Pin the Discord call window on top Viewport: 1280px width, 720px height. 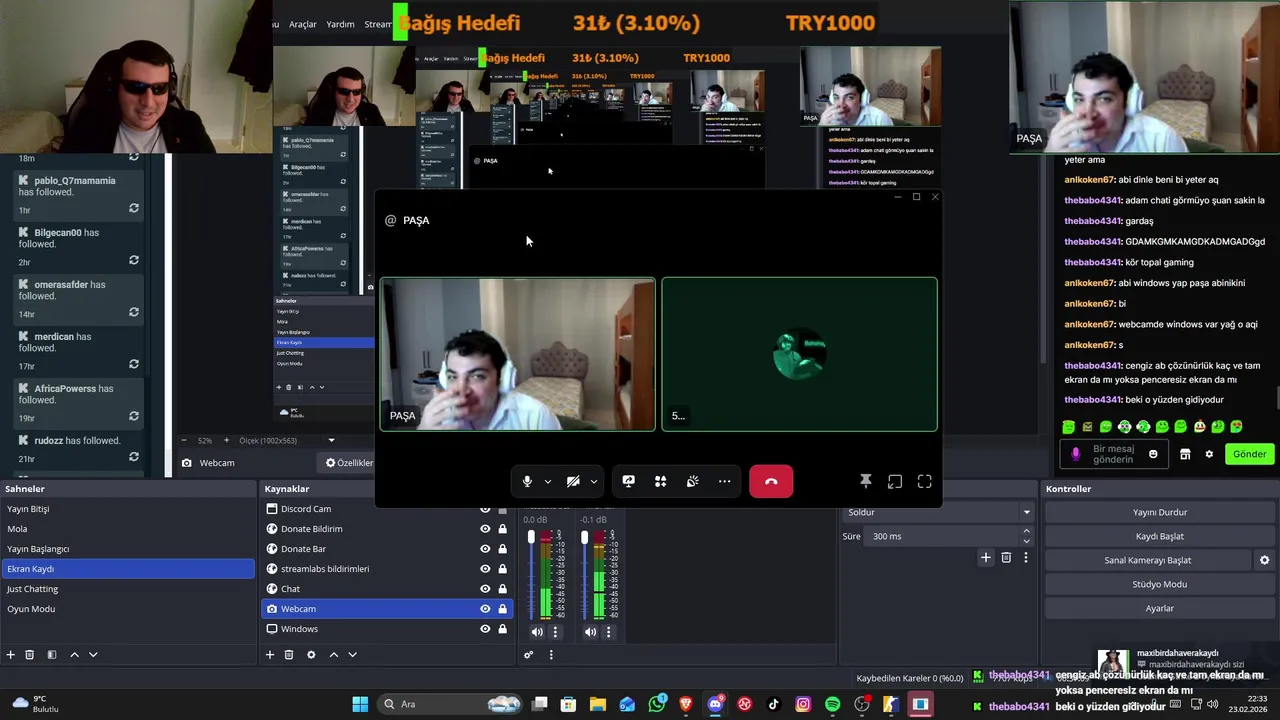click(866, 482)
